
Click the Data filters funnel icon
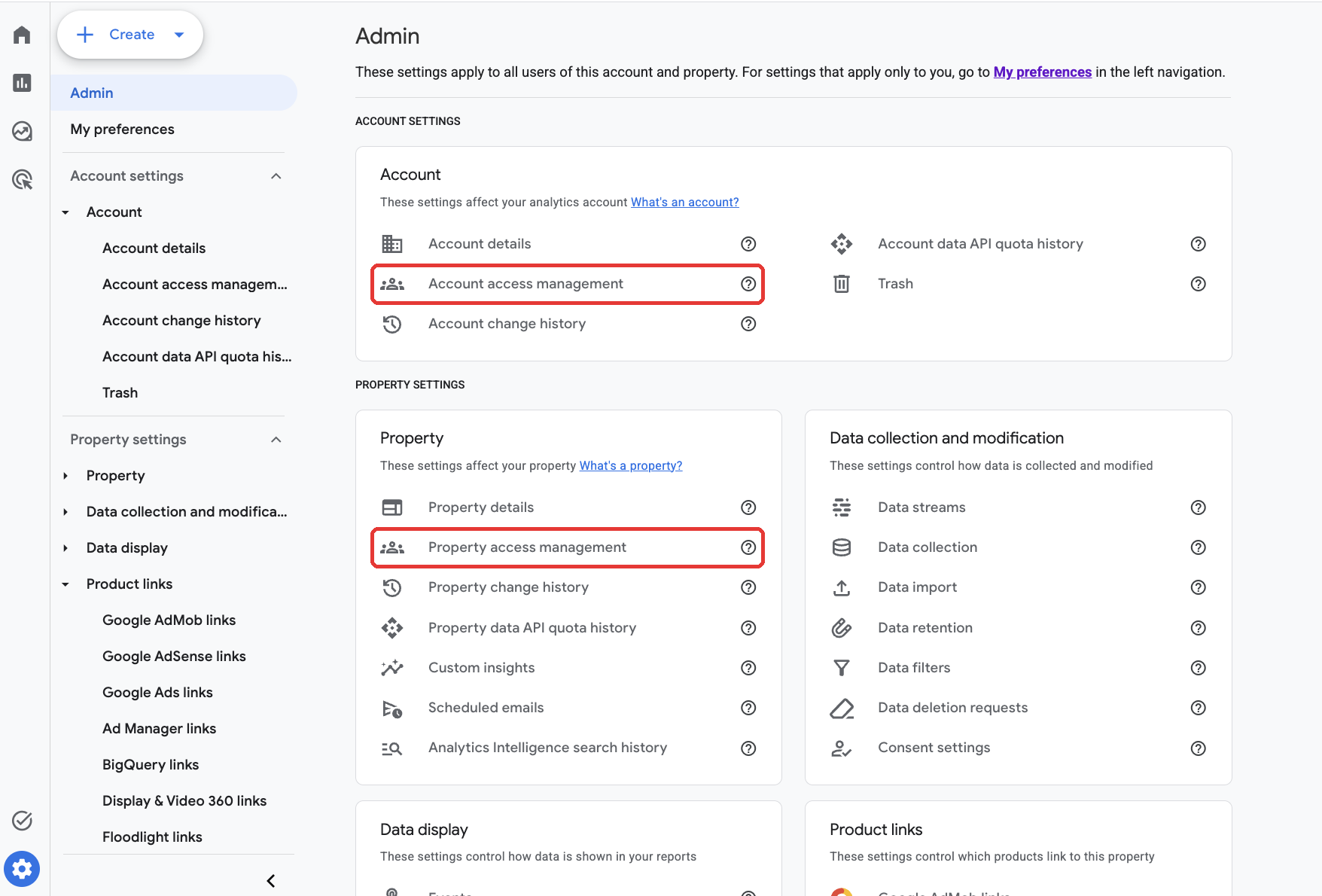[x=842, y=668]
